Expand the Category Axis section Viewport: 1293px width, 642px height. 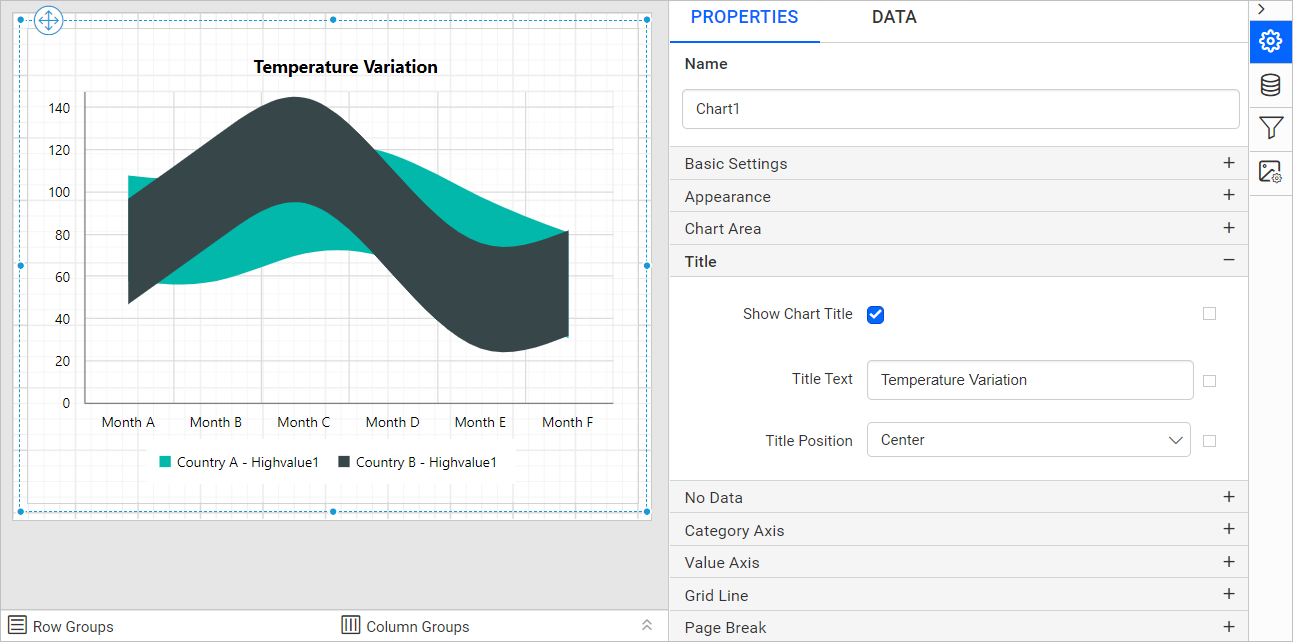click(x=959, y=530)
